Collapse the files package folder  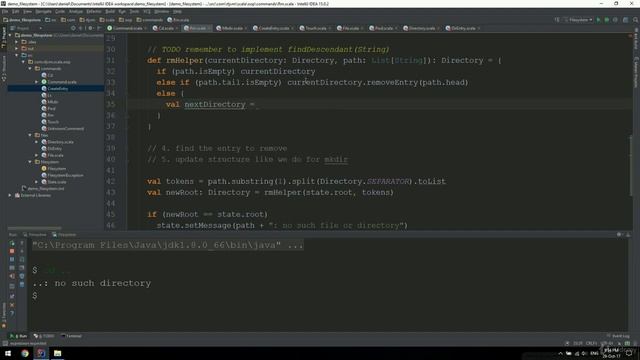30,135
